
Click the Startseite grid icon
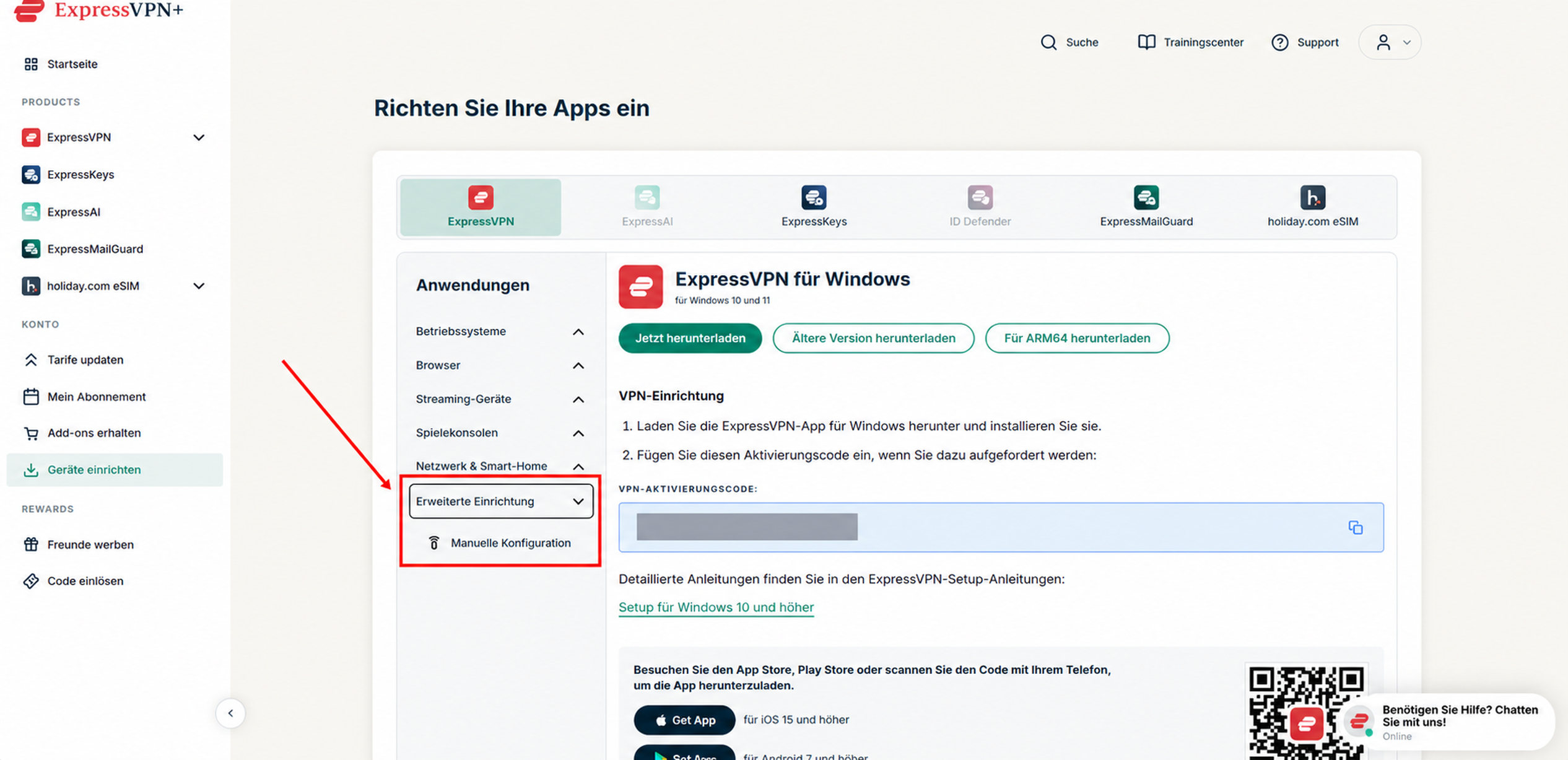31,64
